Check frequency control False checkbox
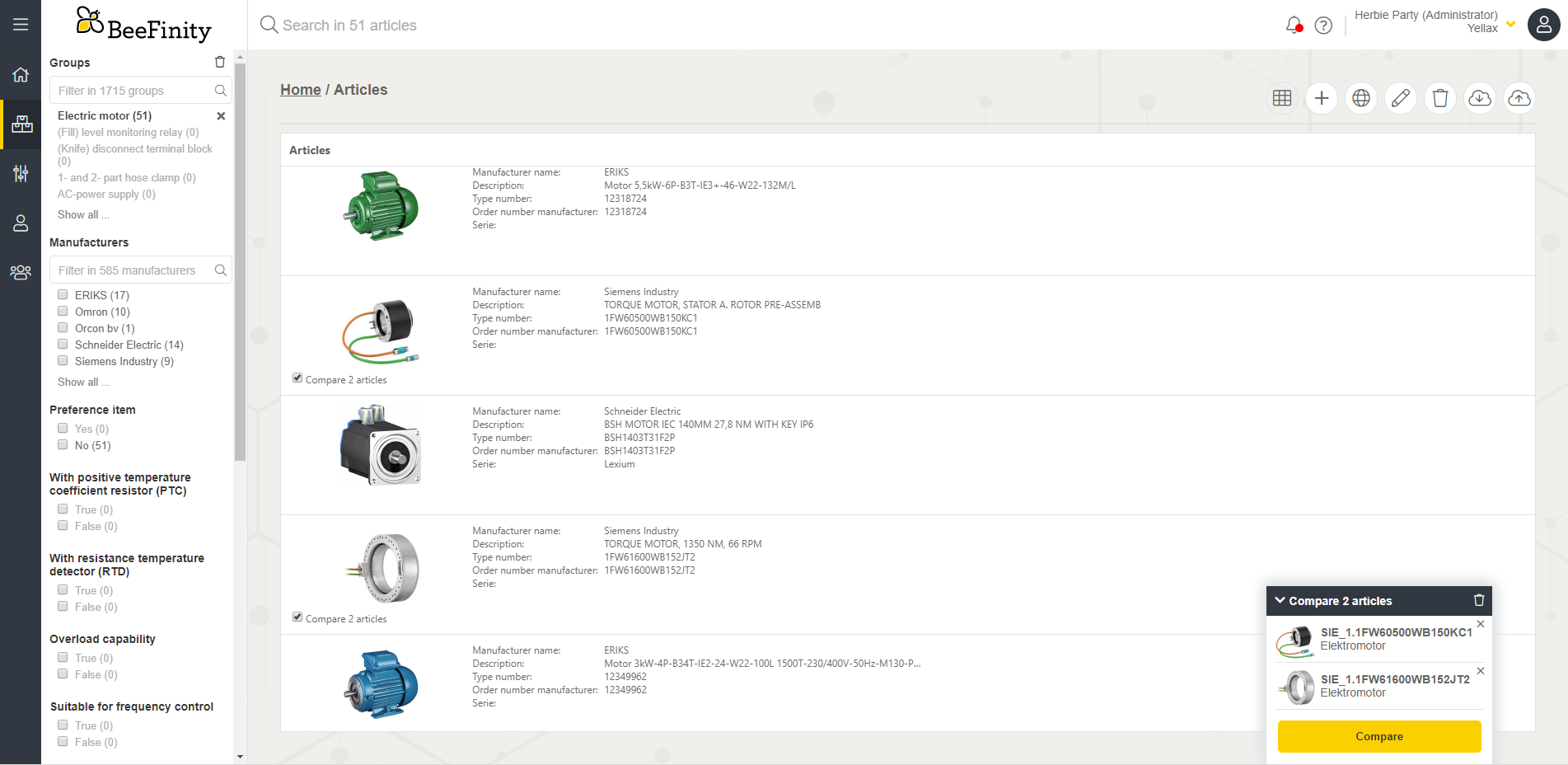 pyautogui.click(x=63, y=741)
